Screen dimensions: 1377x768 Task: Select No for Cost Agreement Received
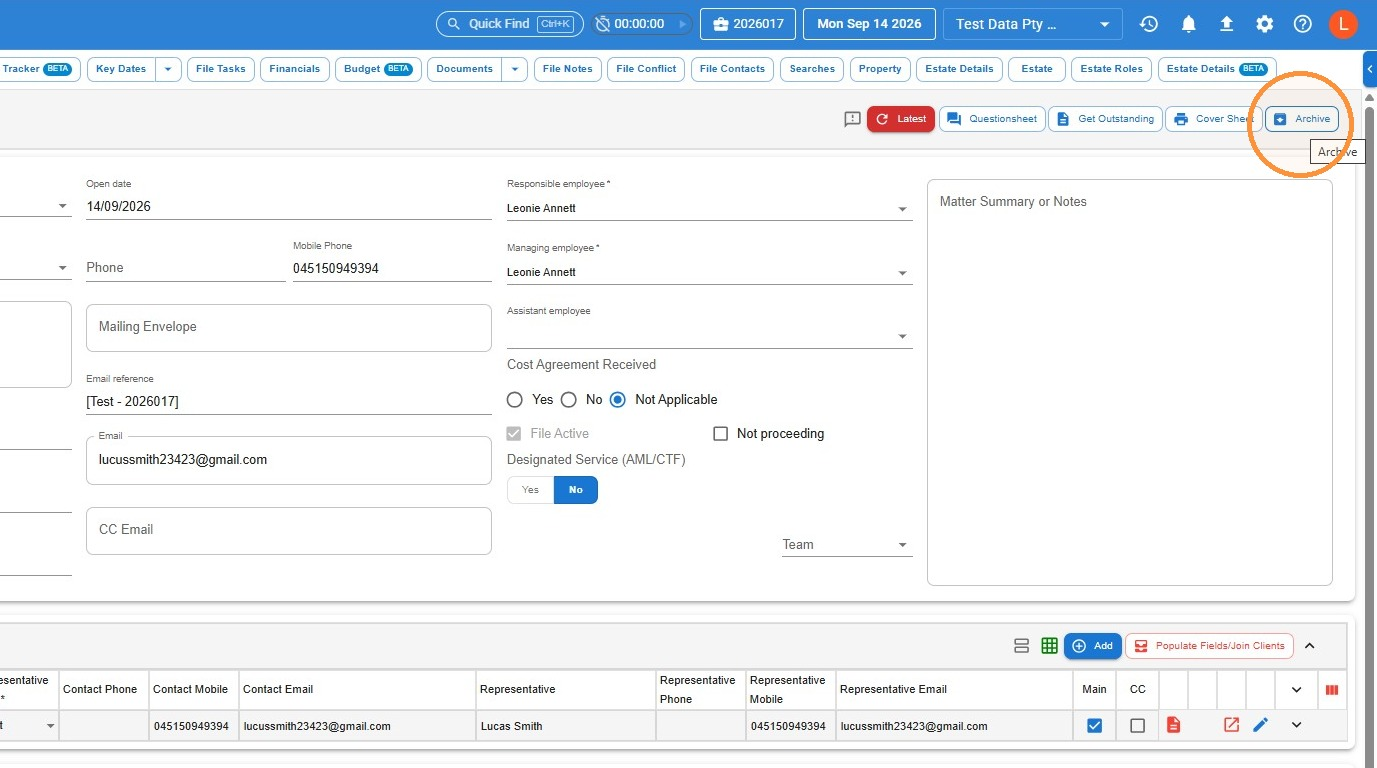(x=569, y=399)
